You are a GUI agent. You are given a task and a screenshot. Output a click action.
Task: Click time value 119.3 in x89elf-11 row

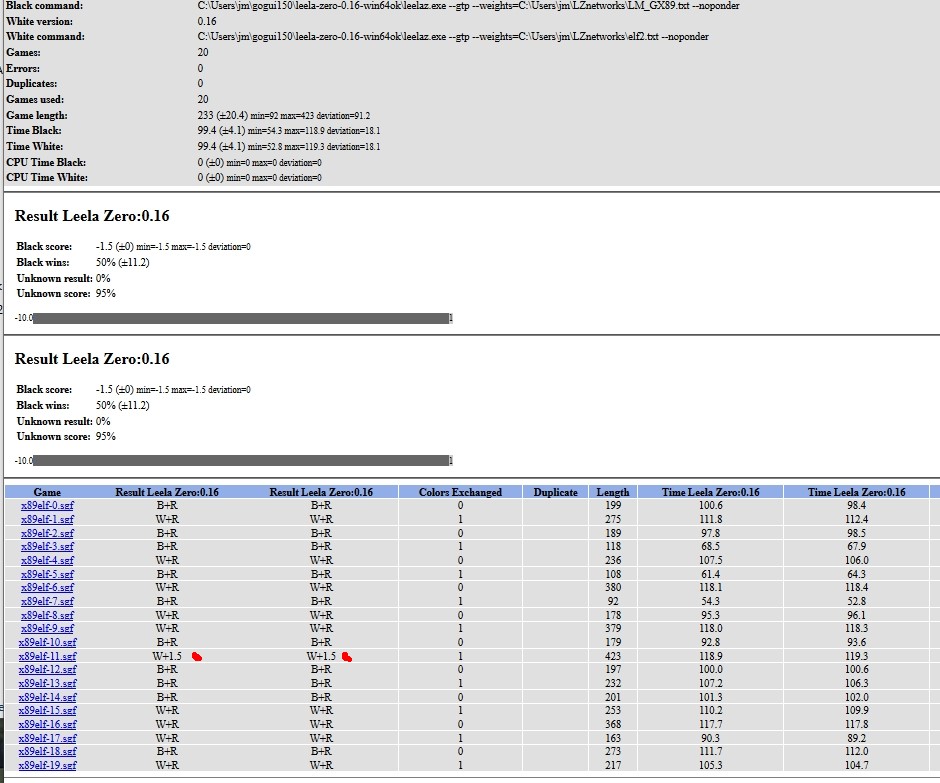tap(856, 656)
